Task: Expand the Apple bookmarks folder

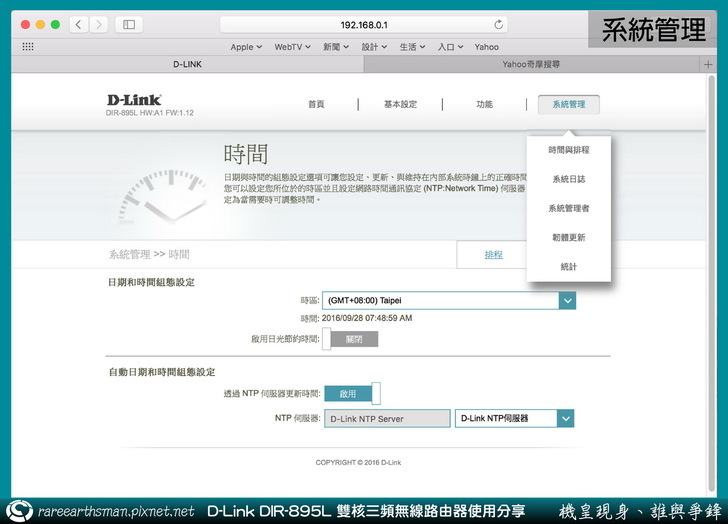Action: pos(246,46)
